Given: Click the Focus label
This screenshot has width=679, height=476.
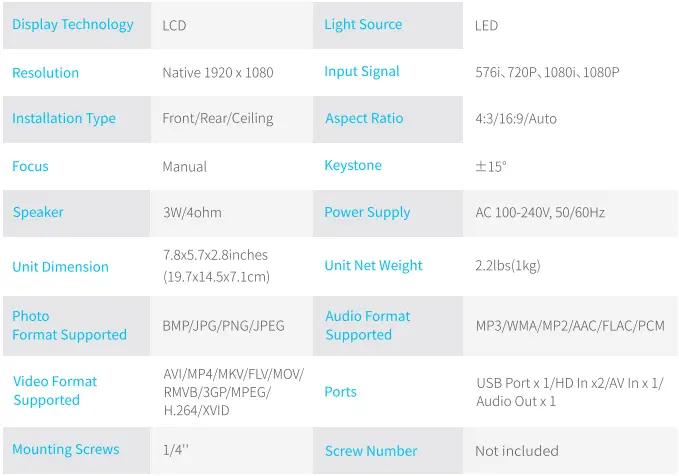Looking at the screenshot, I should pos(30,166).
